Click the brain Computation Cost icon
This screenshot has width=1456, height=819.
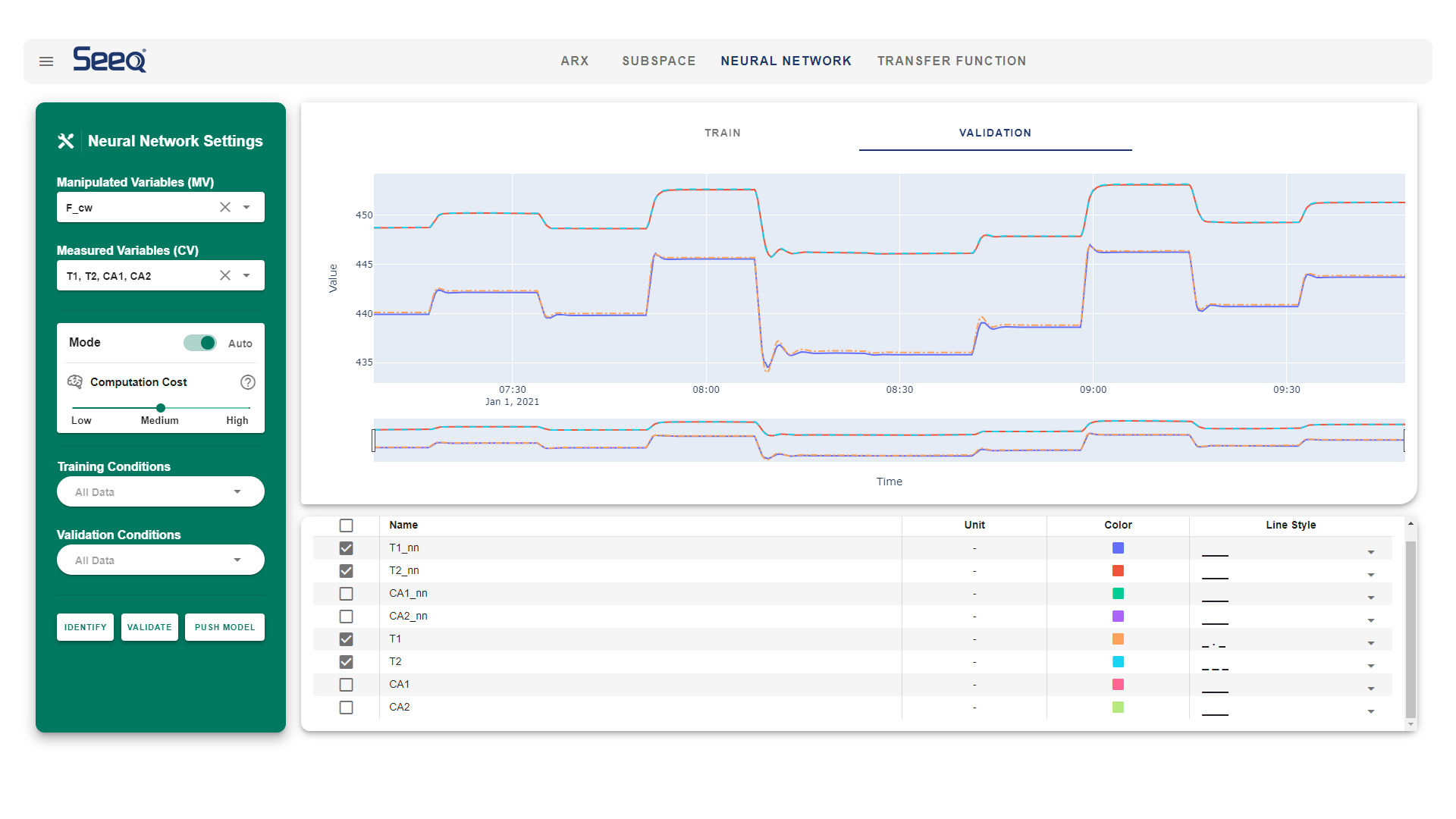pyautogui.click(x=75, y=381)
